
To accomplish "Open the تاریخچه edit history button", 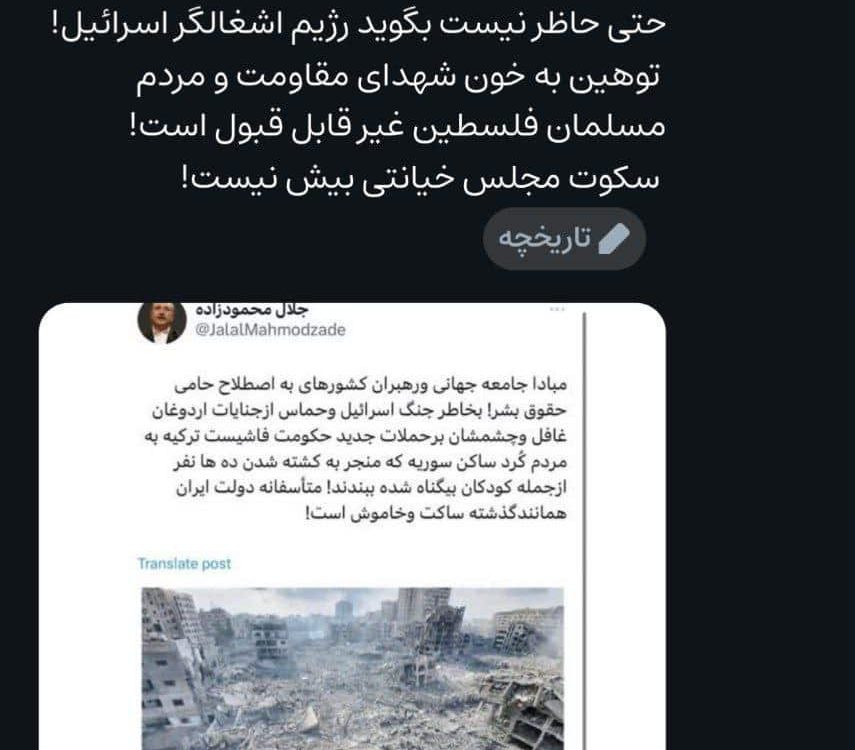I will point(564,239).
